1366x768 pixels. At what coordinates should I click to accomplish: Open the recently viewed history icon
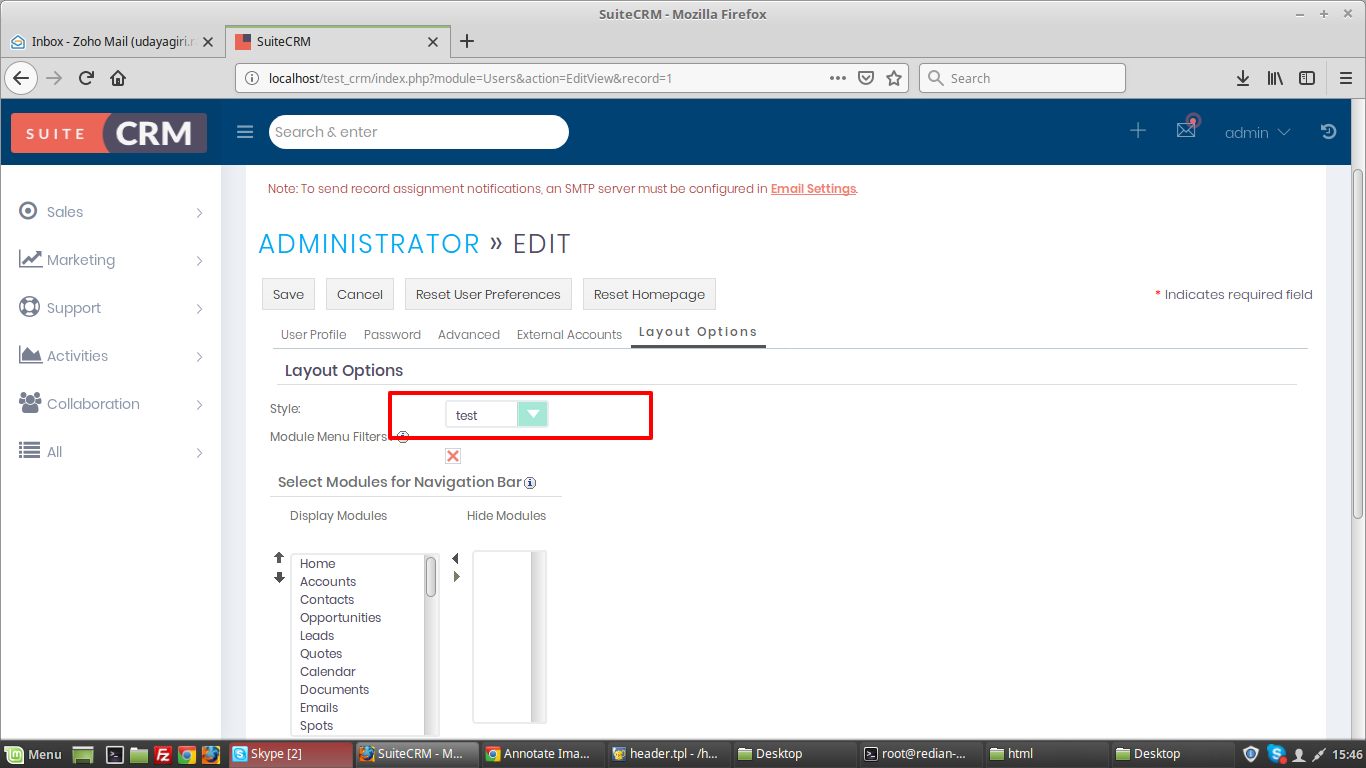point(1328,131)
